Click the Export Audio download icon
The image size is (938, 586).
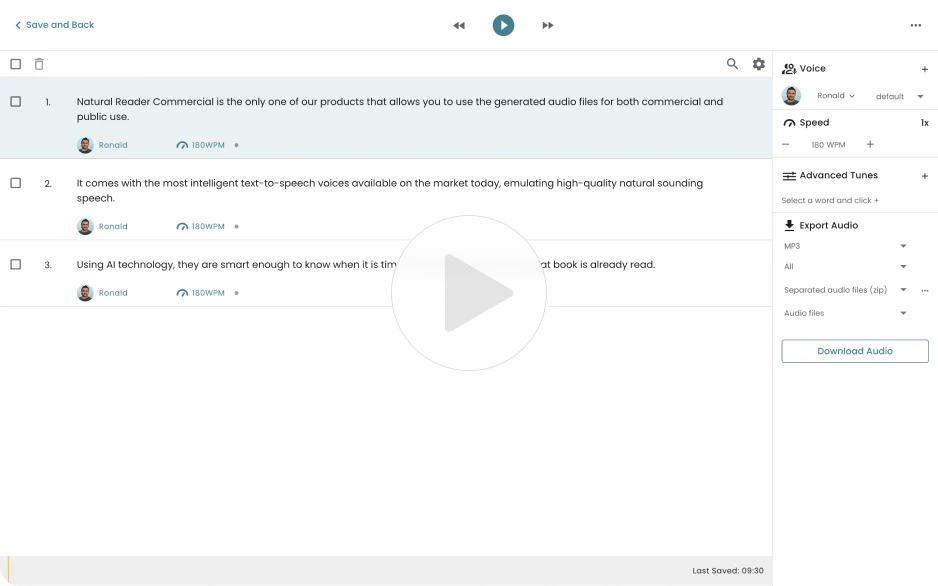(789, 225)
